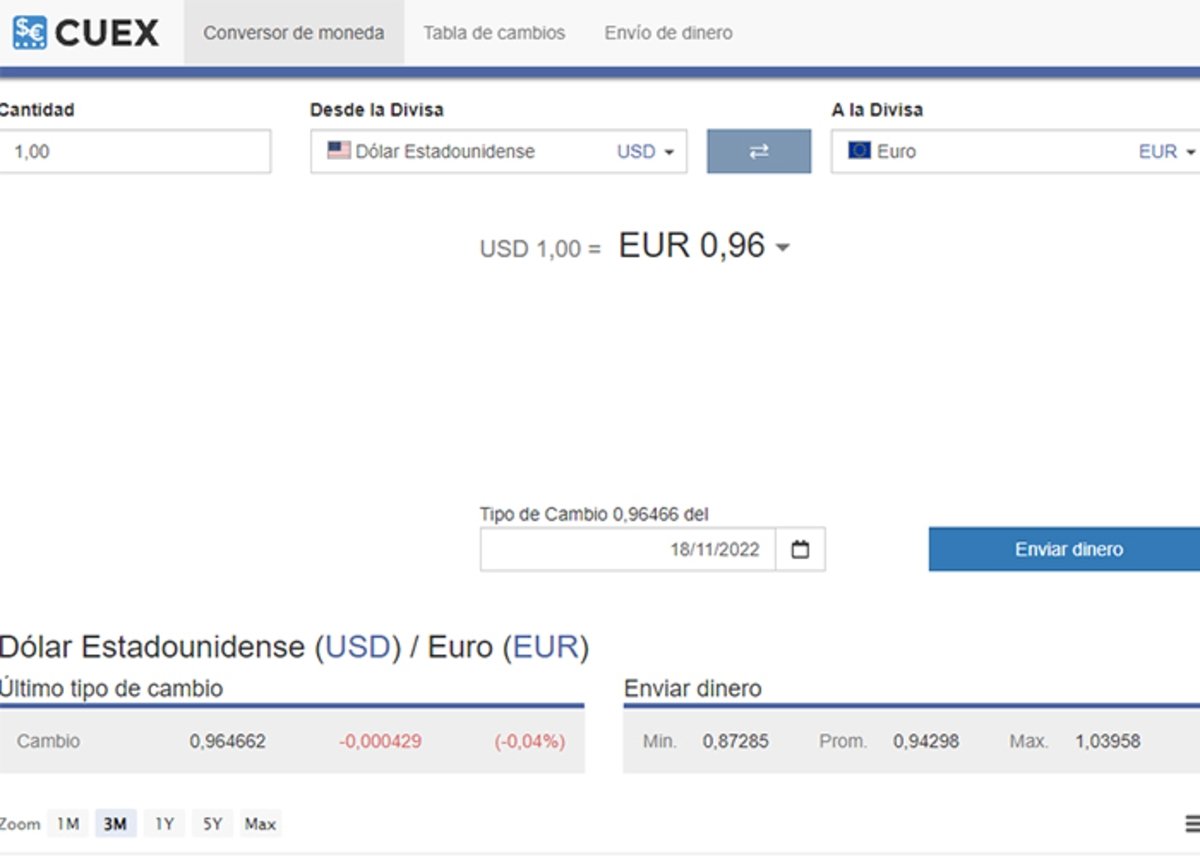Viewport: 1200px width, 857px height.
Task: Click the USD link in the pair heading
Action: [357, 647]
